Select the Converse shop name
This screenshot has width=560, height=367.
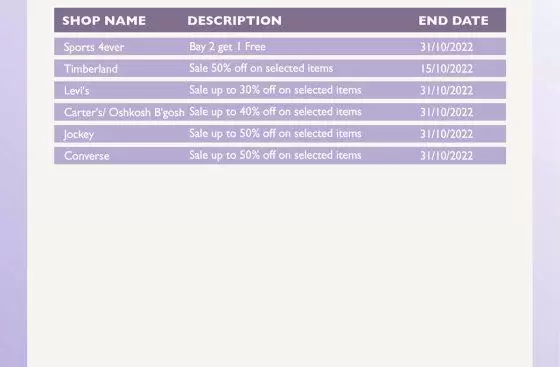[87, 156]
